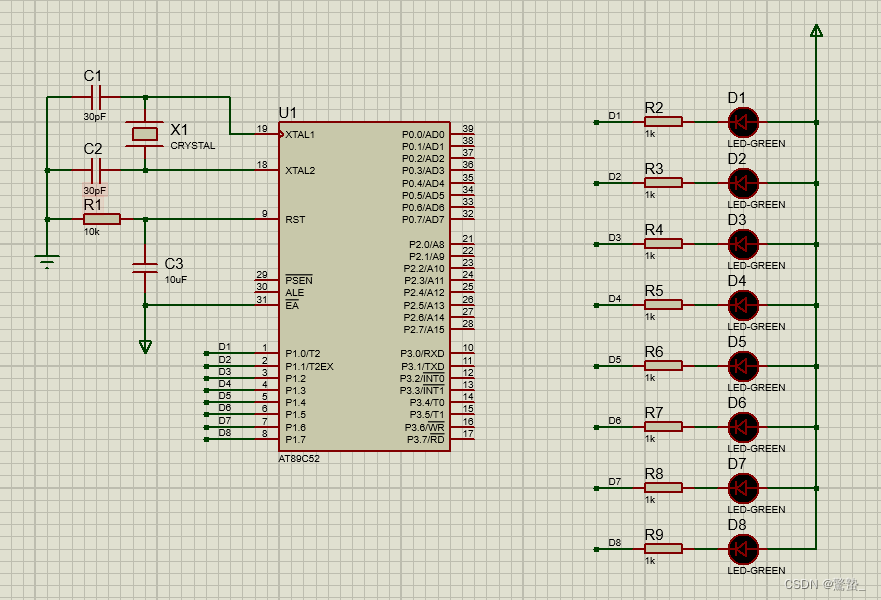Select resistor R9 body

664,549
